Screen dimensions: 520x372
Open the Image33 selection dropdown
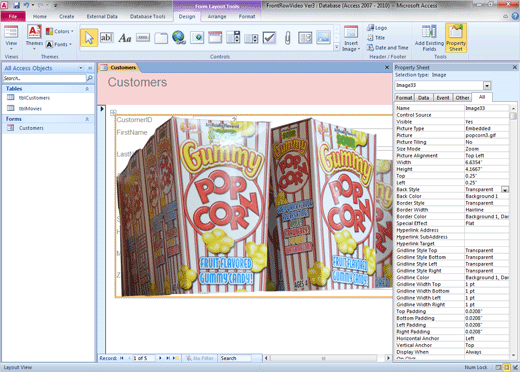pyautogui.click(x=487, y=86)
